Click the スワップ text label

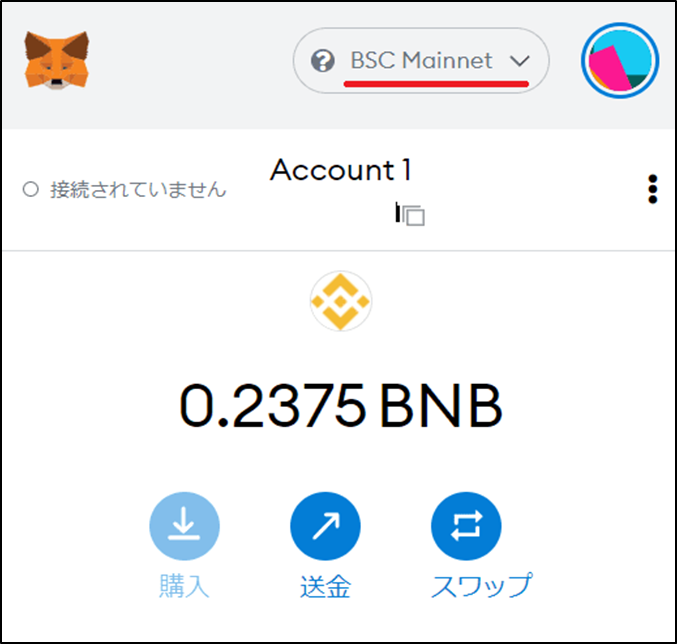pos(482,586)
